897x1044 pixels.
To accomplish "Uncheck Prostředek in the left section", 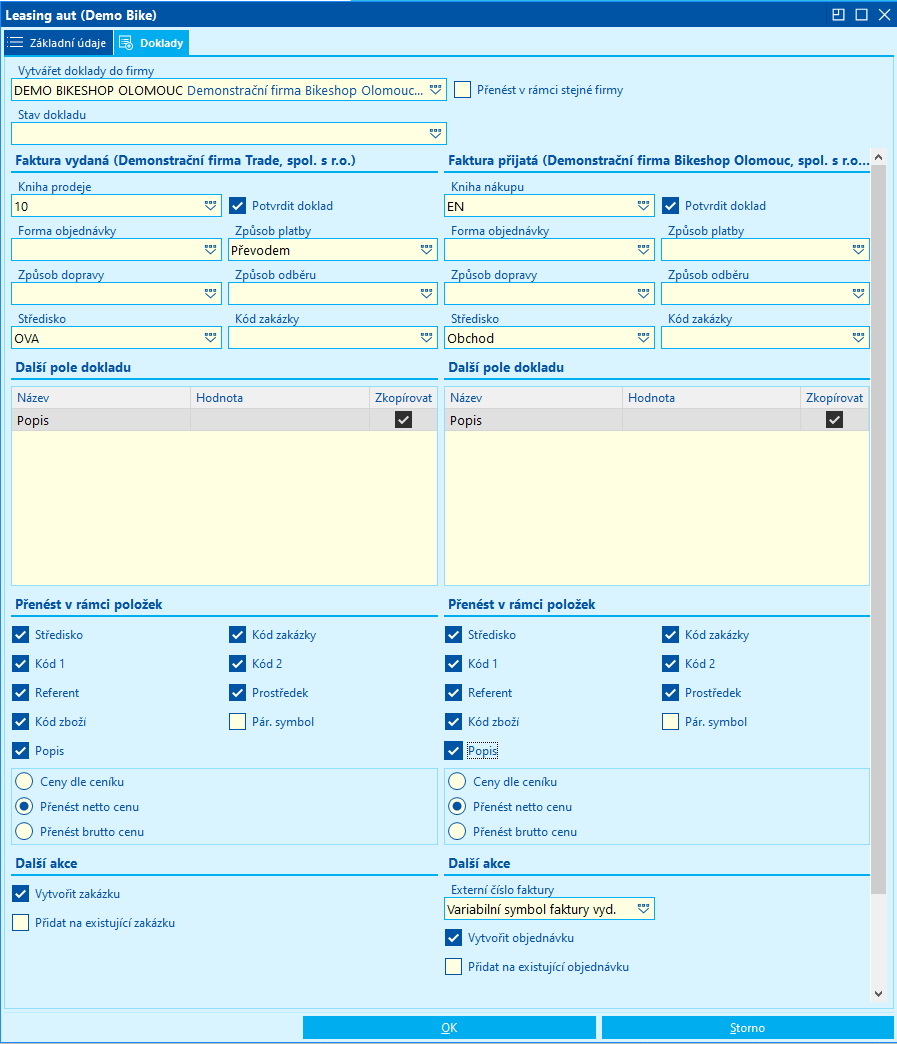I will pyautogui.click(x=238, y=692).
